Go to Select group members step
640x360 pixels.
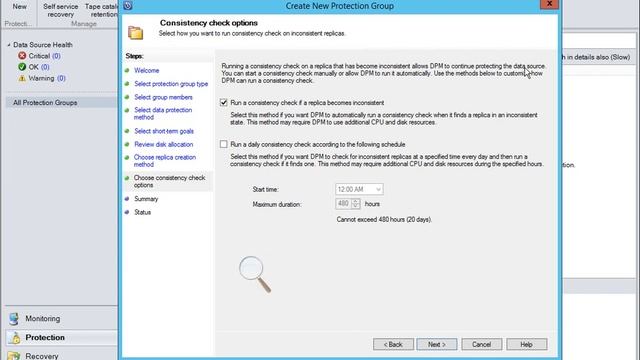pos(163,97)
